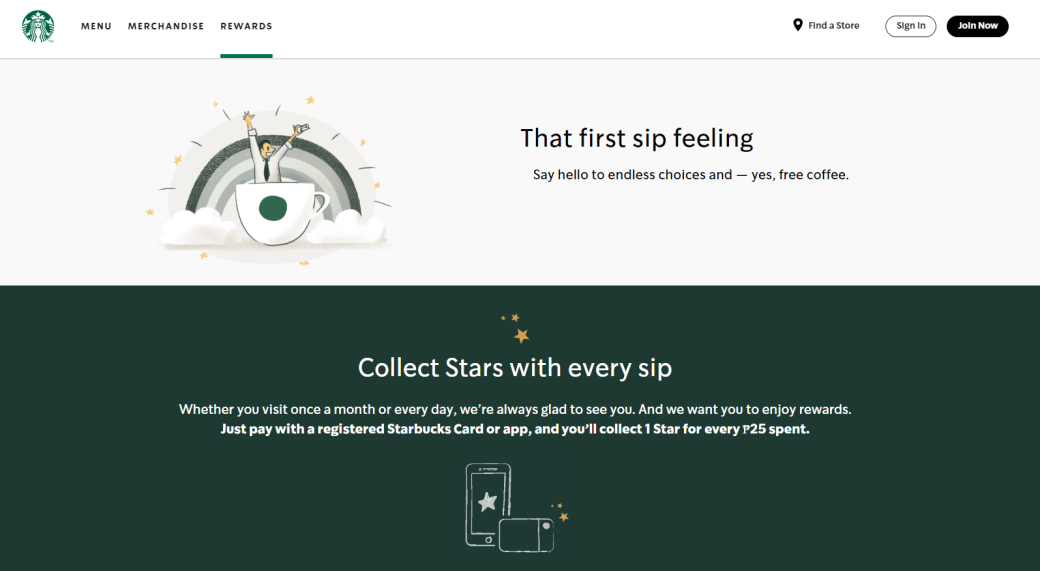Click the "Collect Stars with every sip" heading

pos(515,367)
